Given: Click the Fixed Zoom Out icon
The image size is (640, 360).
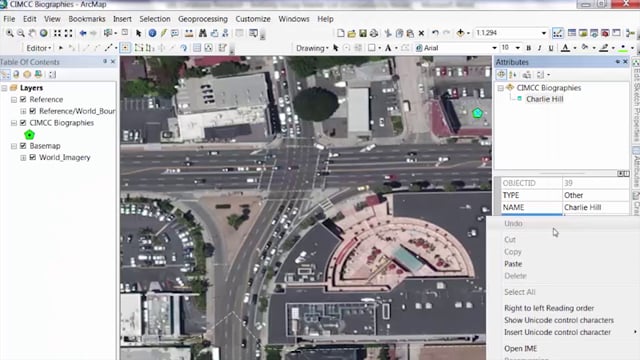Looking at the screenshot, I should [x=68, y=33].
